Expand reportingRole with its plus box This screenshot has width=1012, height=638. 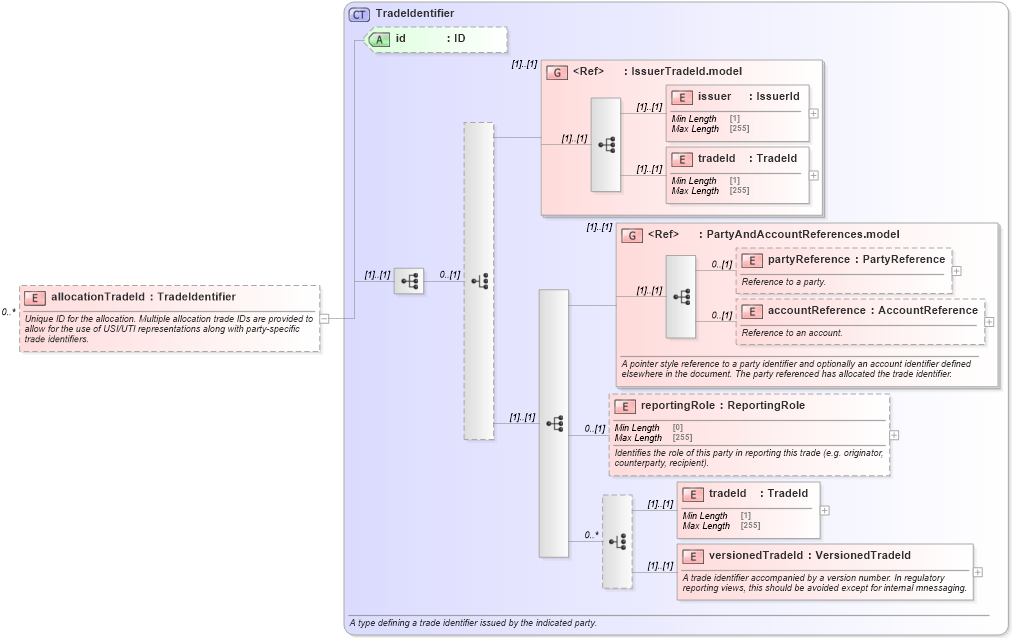894,435
